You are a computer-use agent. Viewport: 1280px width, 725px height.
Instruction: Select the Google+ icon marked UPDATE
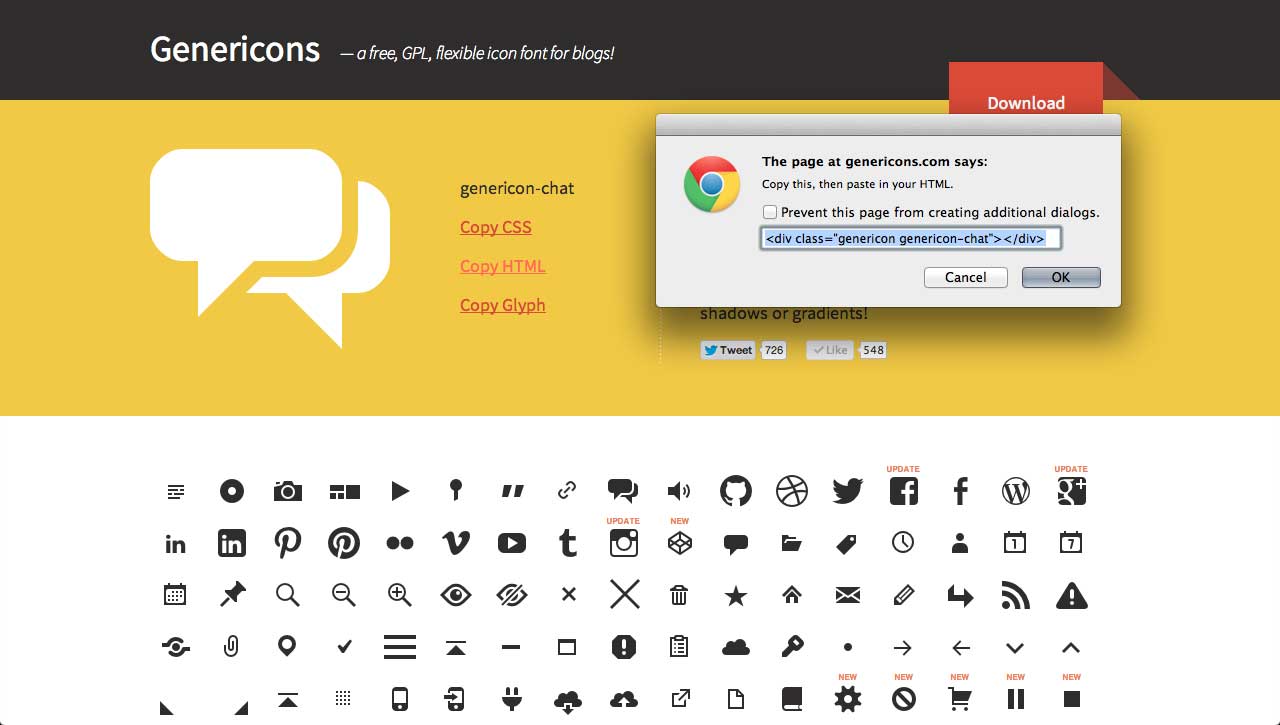[1071, 491]
